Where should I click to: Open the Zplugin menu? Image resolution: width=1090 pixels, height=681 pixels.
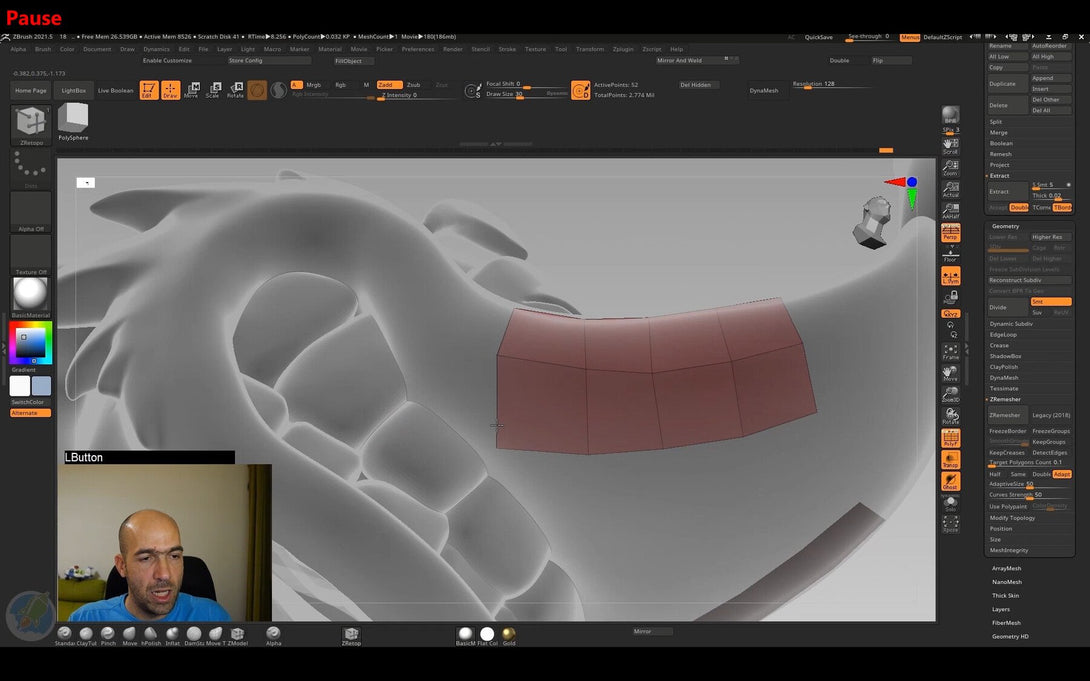623,49
